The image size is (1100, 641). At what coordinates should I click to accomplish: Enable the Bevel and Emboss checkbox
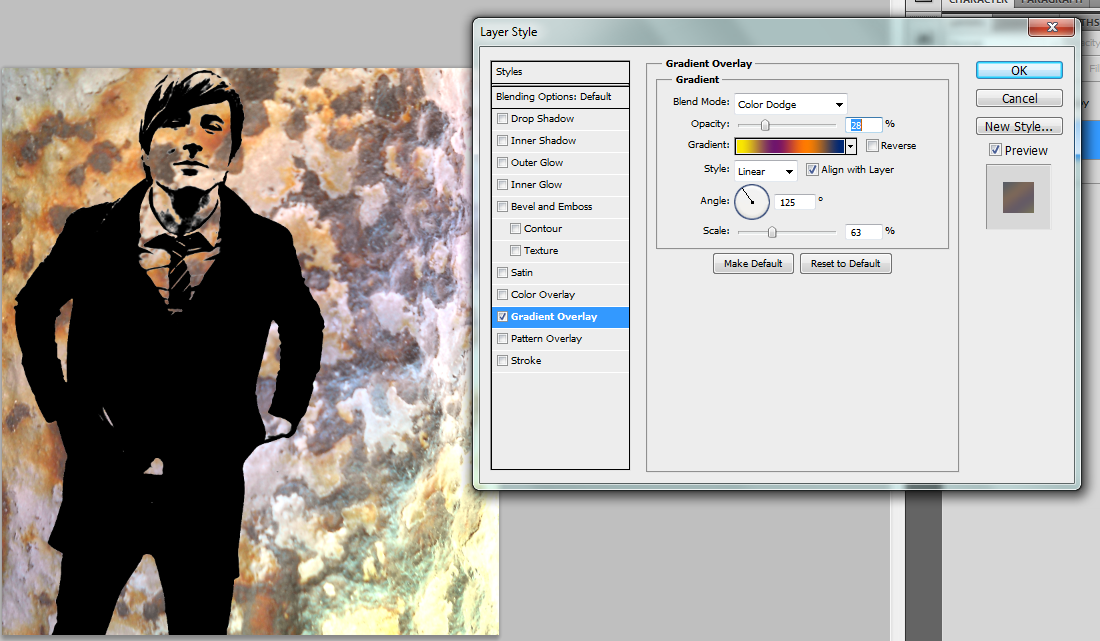(x=502, y=206)
